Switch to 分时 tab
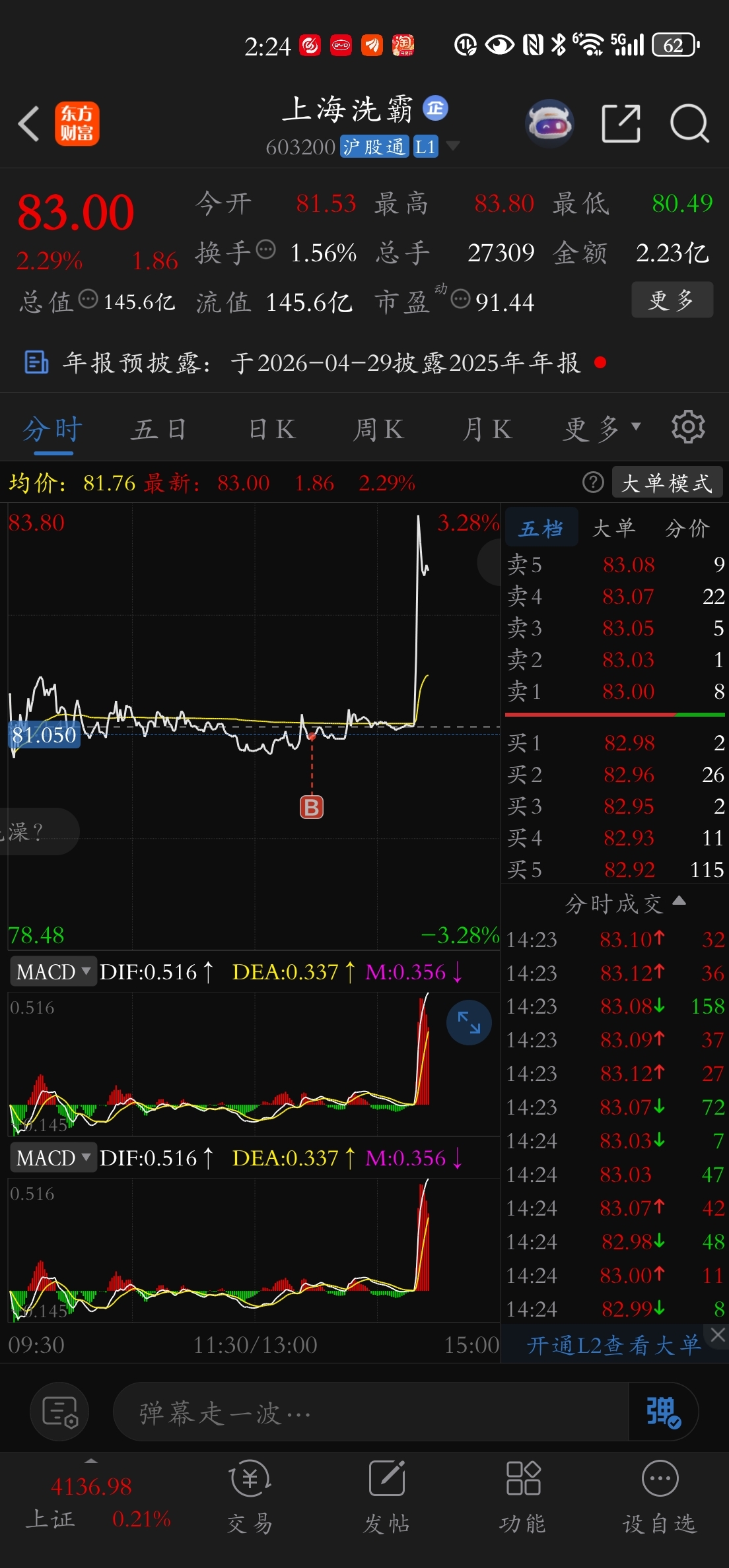This screenshot has height=1568, width=729. pyautogui.click(x=53, y=430)
